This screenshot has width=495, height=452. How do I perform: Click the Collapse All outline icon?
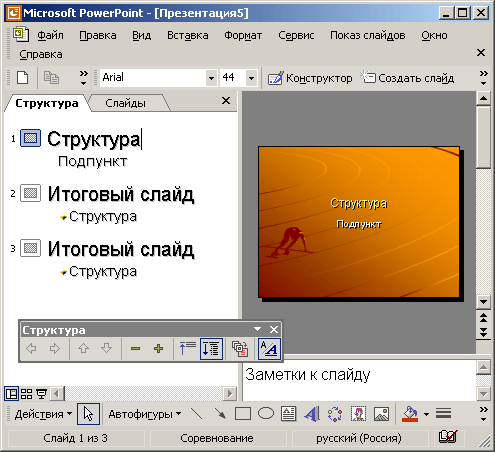click(188, 349)
